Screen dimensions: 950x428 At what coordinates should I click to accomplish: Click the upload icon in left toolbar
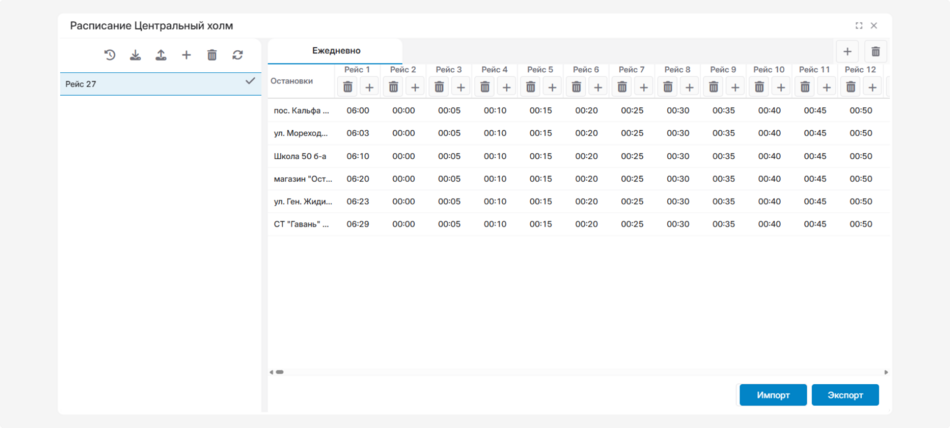(161, 55)
